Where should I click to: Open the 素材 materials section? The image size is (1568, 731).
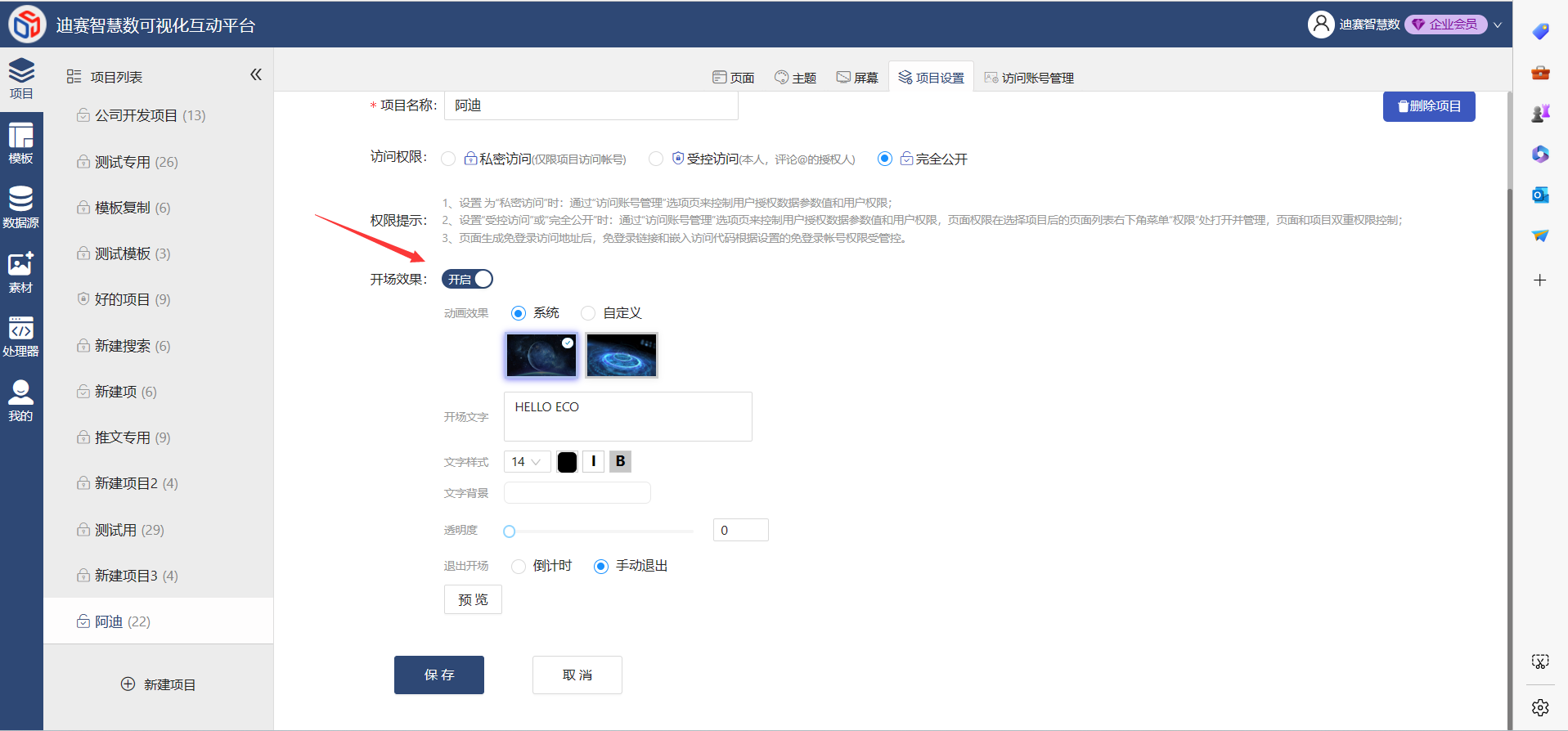click(21, 272)
